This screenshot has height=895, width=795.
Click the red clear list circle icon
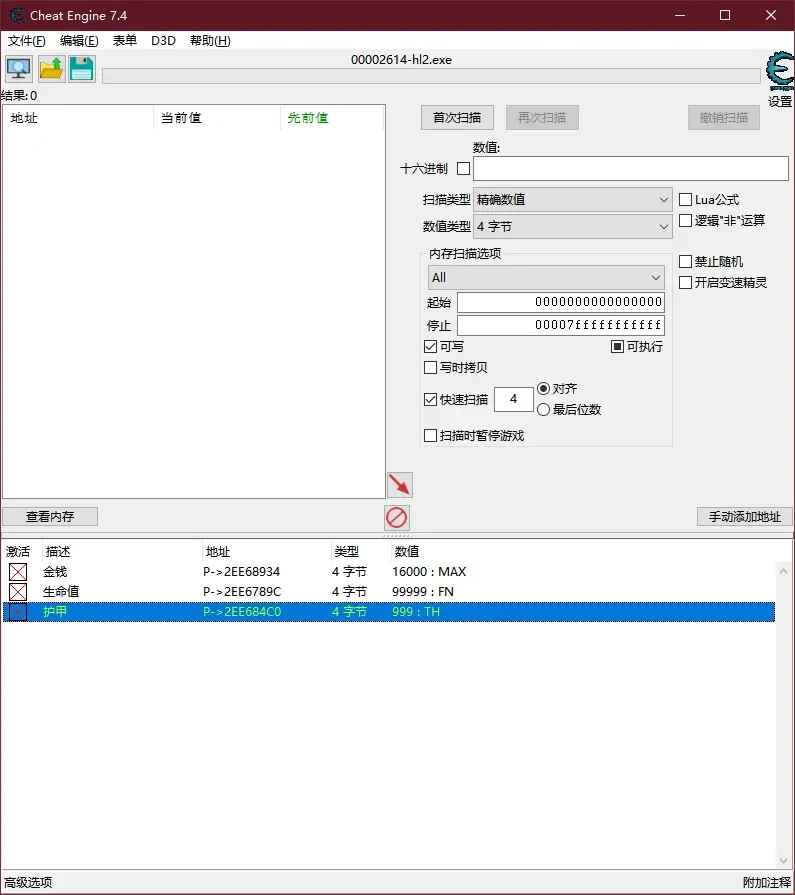[x=397, y=518]
